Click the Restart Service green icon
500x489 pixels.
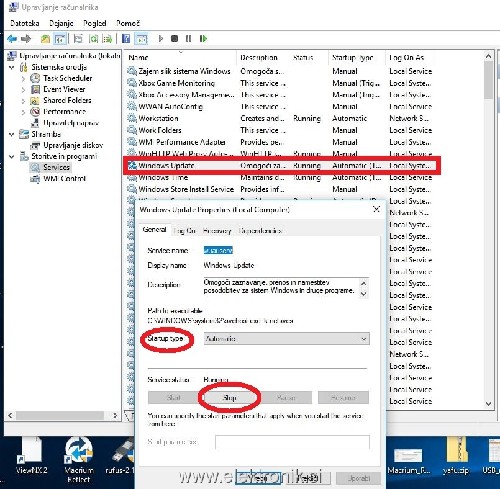pos(203,39)
